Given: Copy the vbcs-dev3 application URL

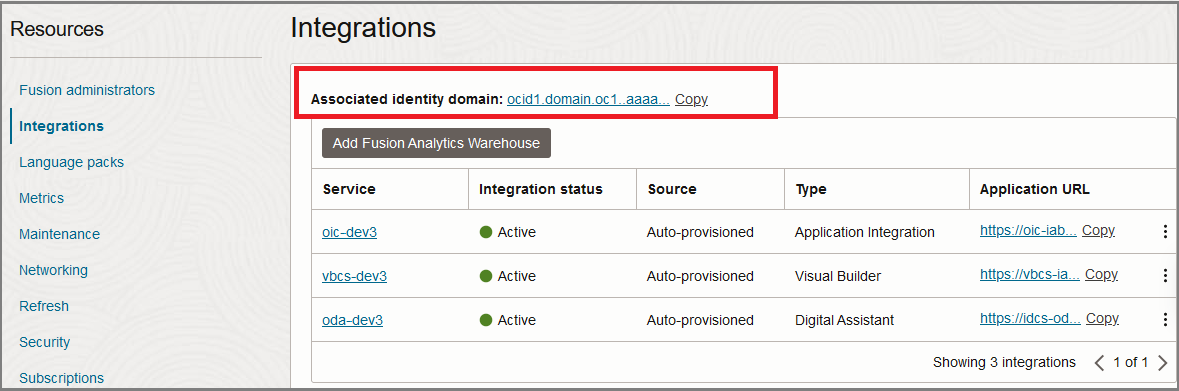Looking at the screenshot, I should 1101,274.
